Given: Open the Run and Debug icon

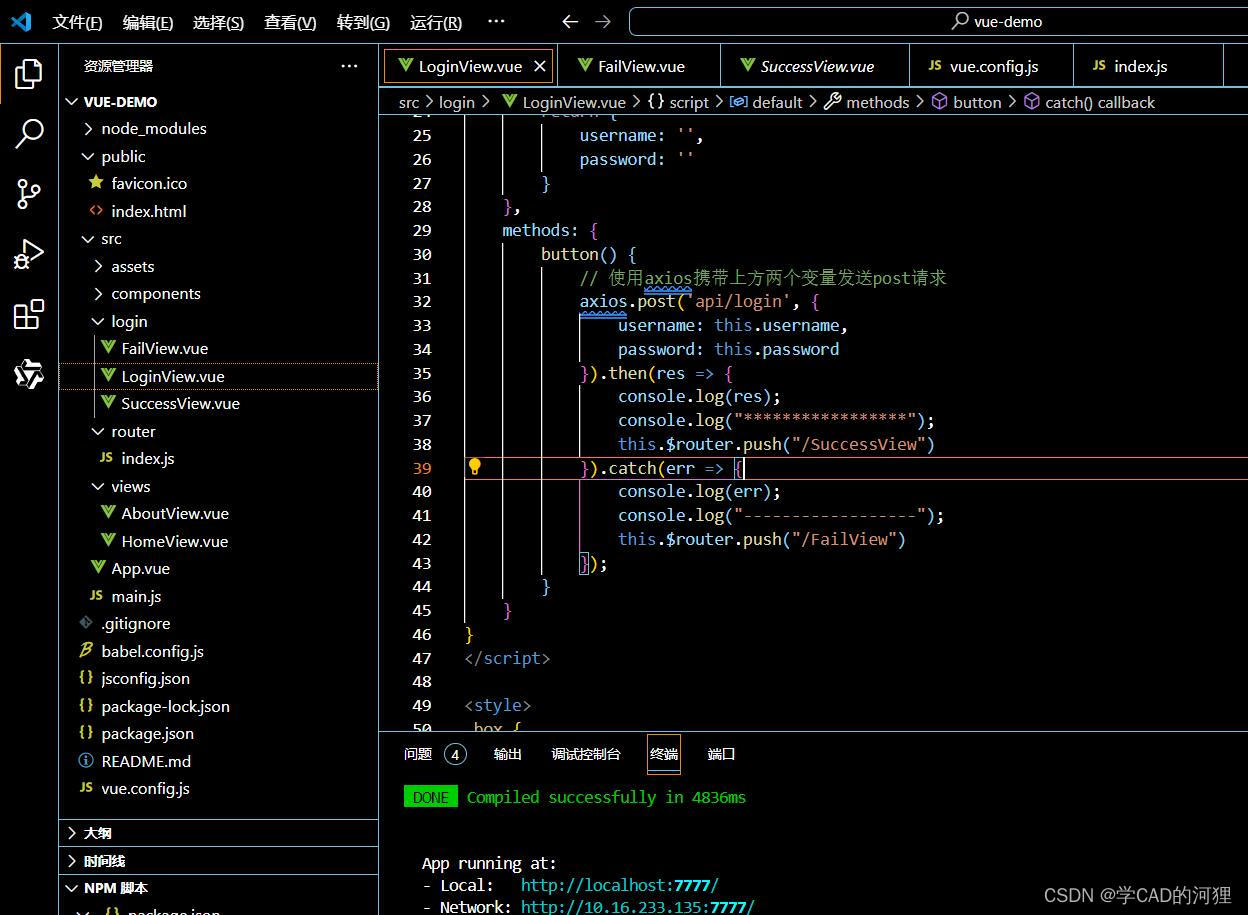Looking at the screenshot, I should tap(29, 255).
